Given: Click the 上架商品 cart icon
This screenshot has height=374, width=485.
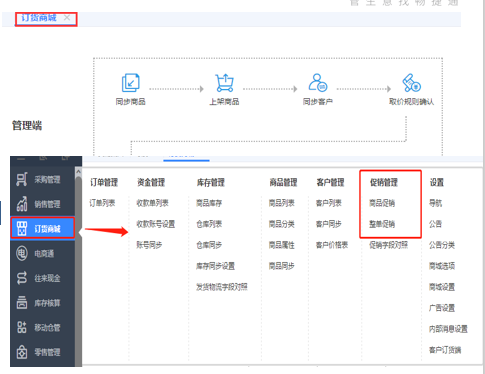Looking at the screenshot, I should tap(224, 83).
